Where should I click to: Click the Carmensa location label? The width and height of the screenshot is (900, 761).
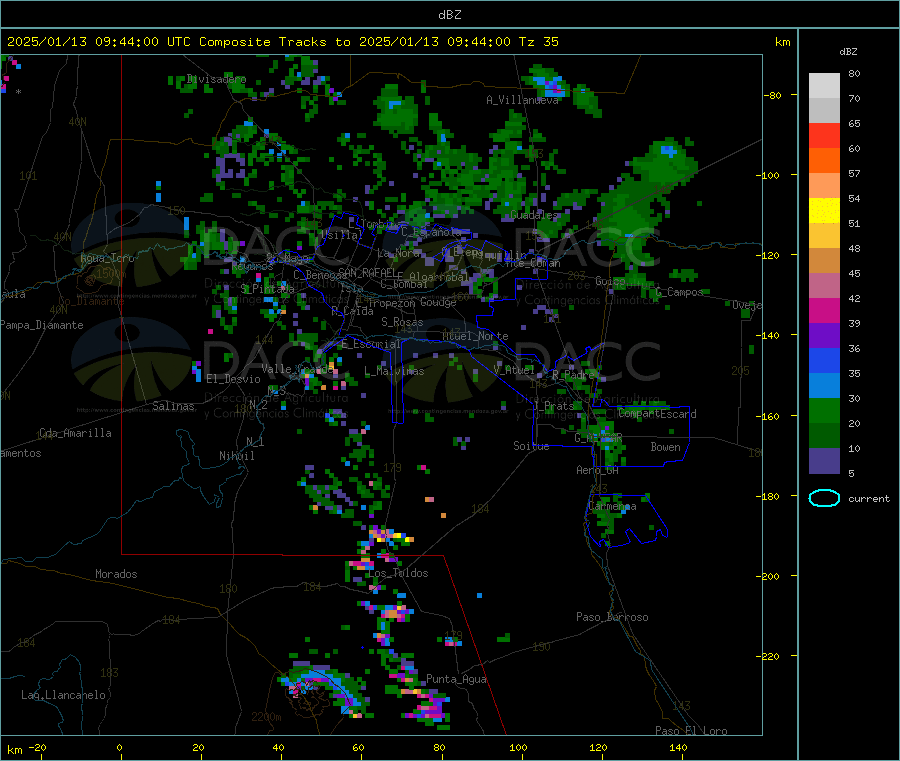612,507
